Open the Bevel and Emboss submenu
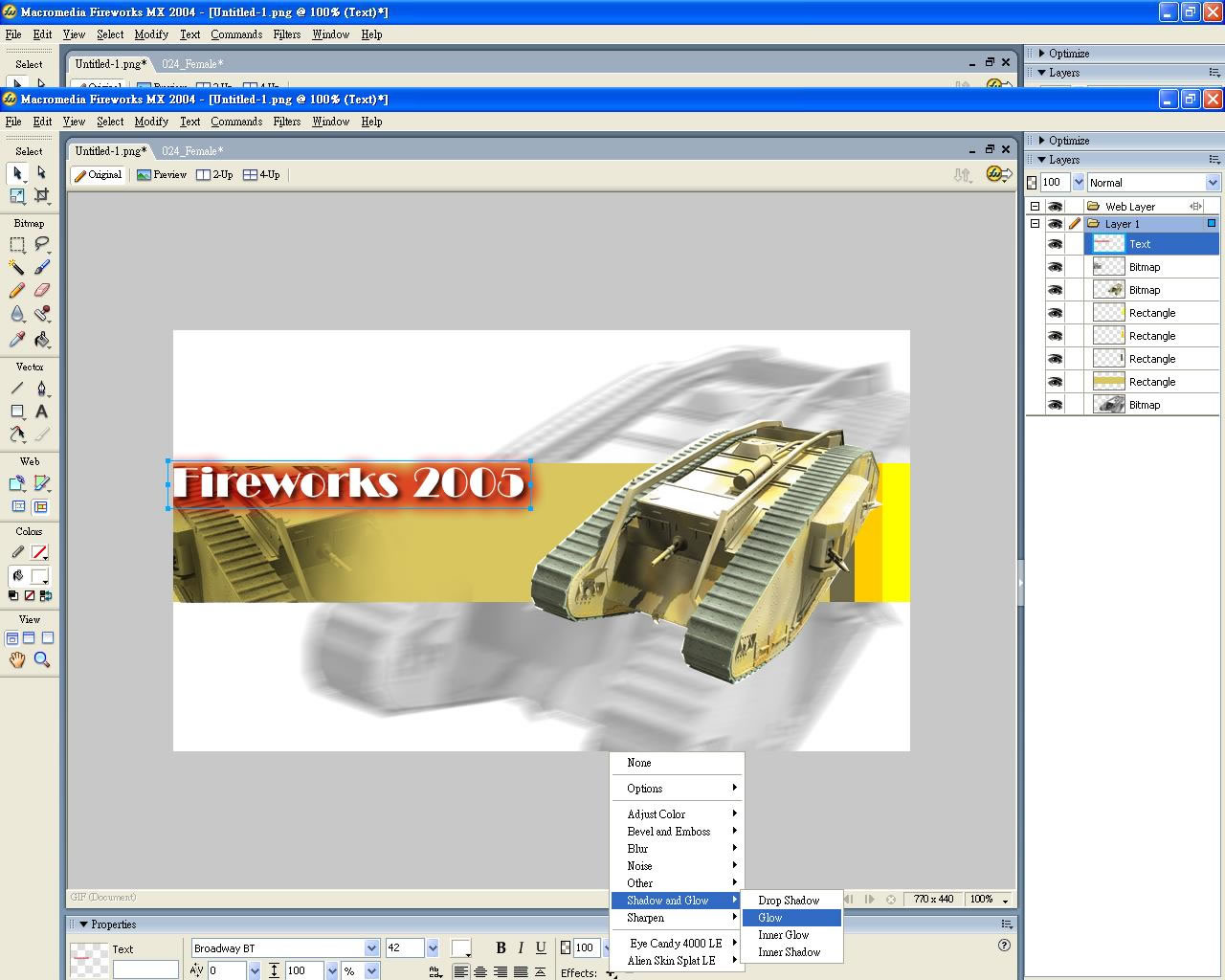Screen dimensions: 1225x980 pyautogui.click(x=678, y=832)
